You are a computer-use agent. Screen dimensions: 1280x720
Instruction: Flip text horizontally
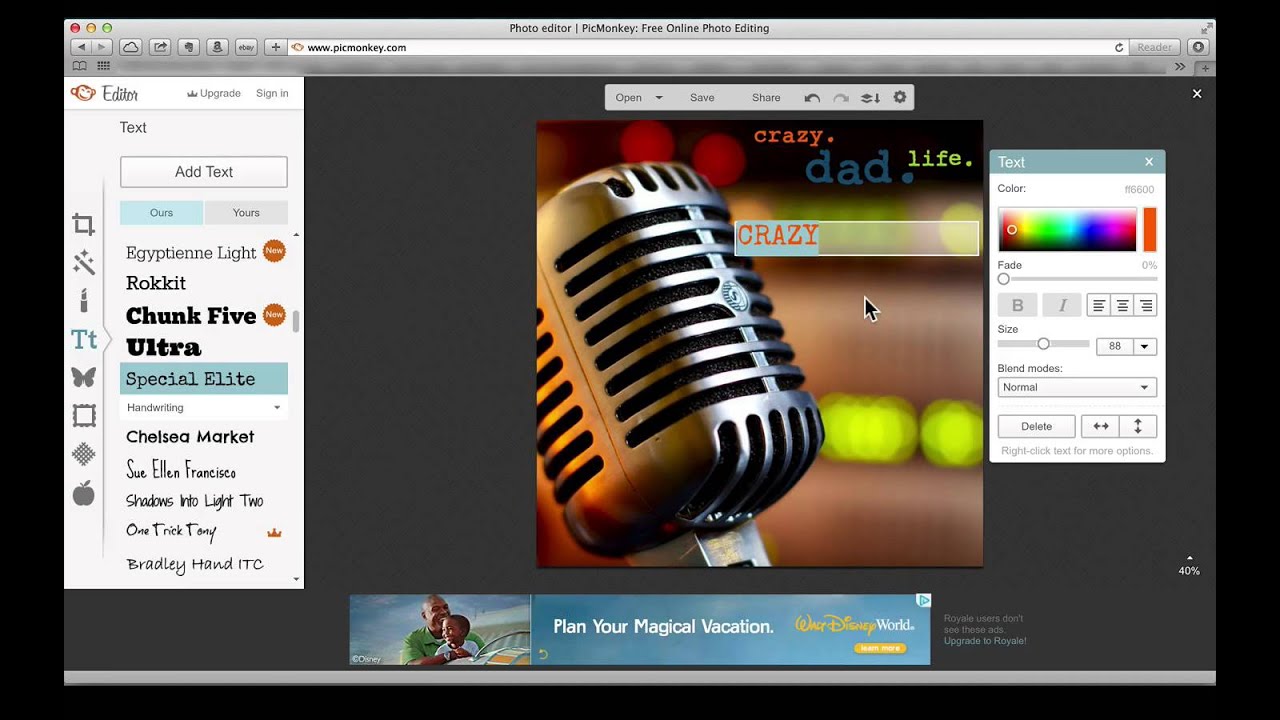1100,426
